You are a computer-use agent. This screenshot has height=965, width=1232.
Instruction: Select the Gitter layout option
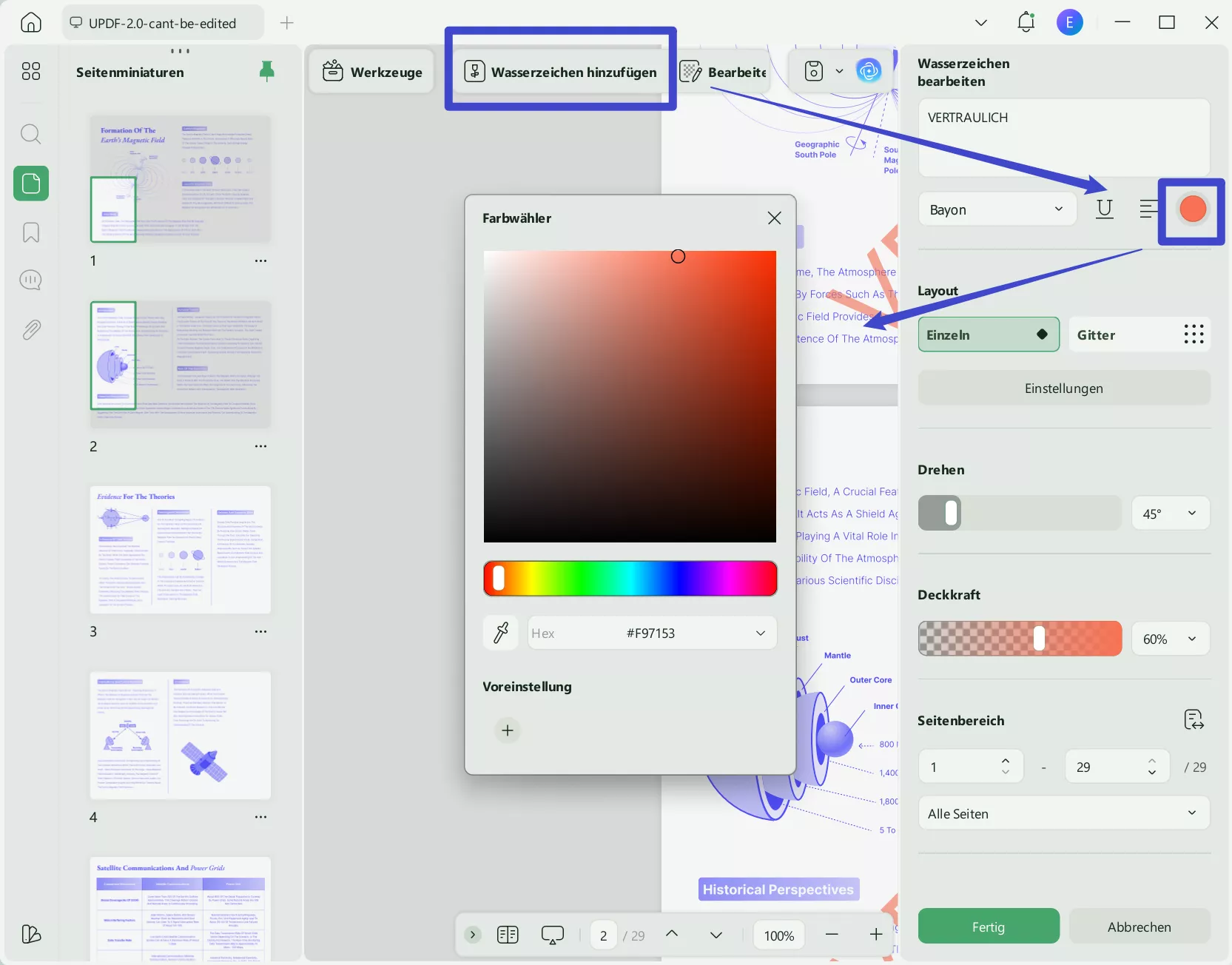click(x=1140, y=334)
